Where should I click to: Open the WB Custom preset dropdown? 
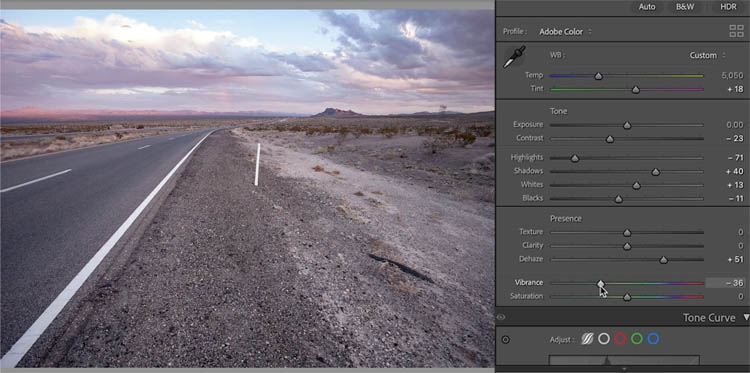click(x=707, y=55)
